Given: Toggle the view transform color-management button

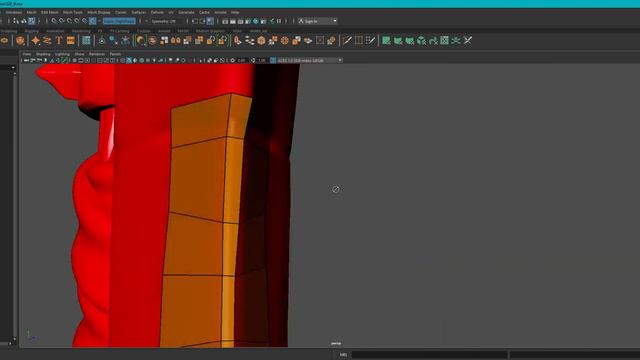Looking at the screenshot, I should tap(273, 60).
